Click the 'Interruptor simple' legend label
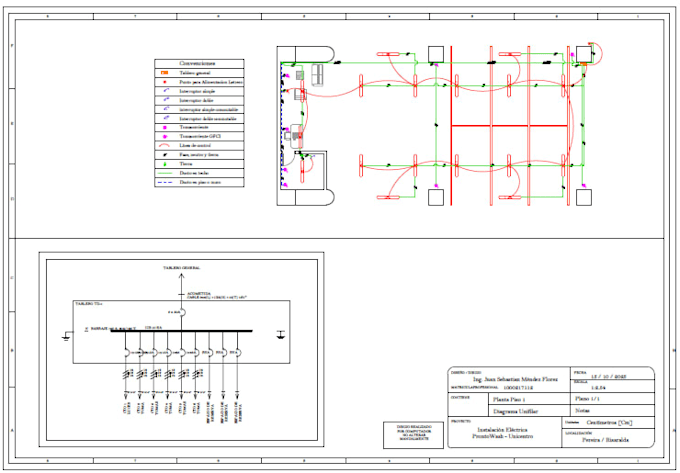Image resolution: width=680 pixels, height=473 pixels. (197, 91)
